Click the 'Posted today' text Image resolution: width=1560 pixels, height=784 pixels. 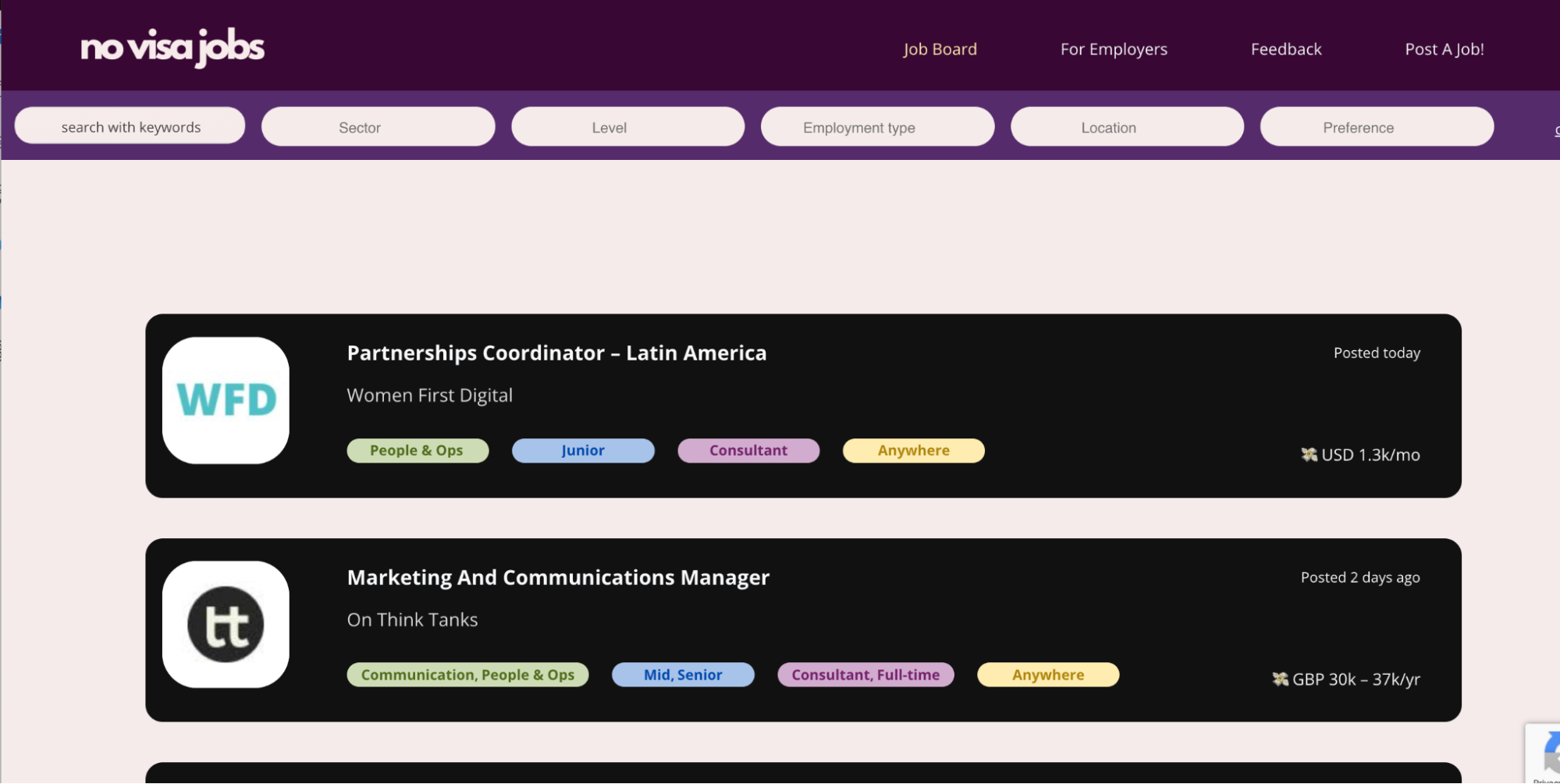click(x=1377, y=353)
